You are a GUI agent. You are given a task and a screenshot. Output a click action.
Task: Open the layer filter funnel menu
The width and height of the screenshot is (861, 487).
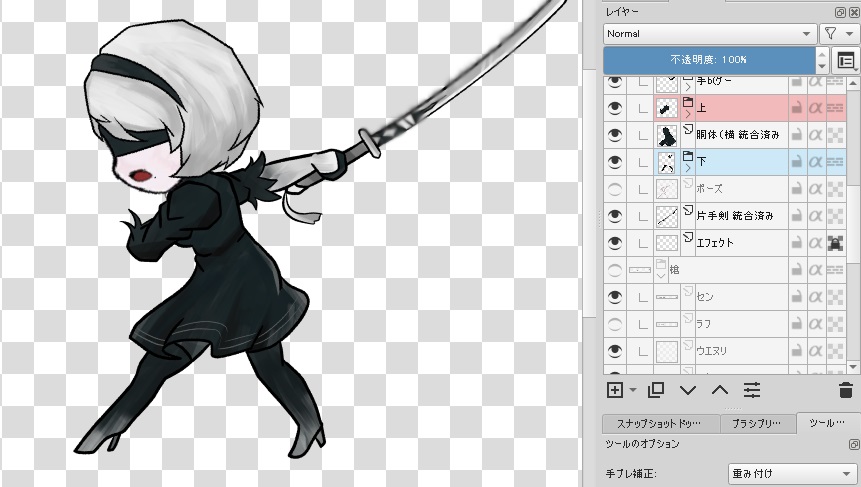pyautogui.click(x=838, y=34)
